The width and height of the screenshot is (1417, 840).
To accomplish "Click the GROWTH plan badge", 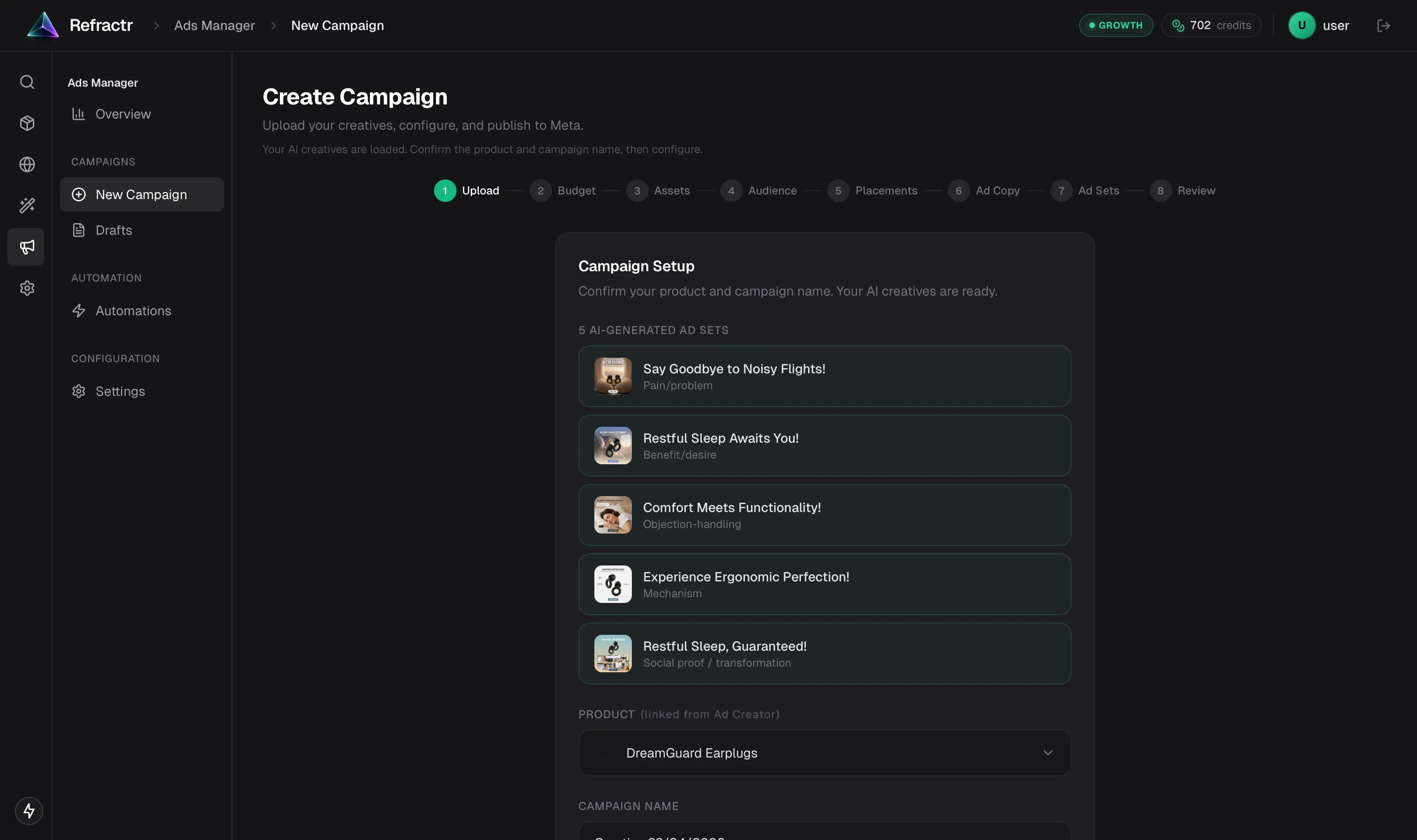I will click(x=1116, y=25).
